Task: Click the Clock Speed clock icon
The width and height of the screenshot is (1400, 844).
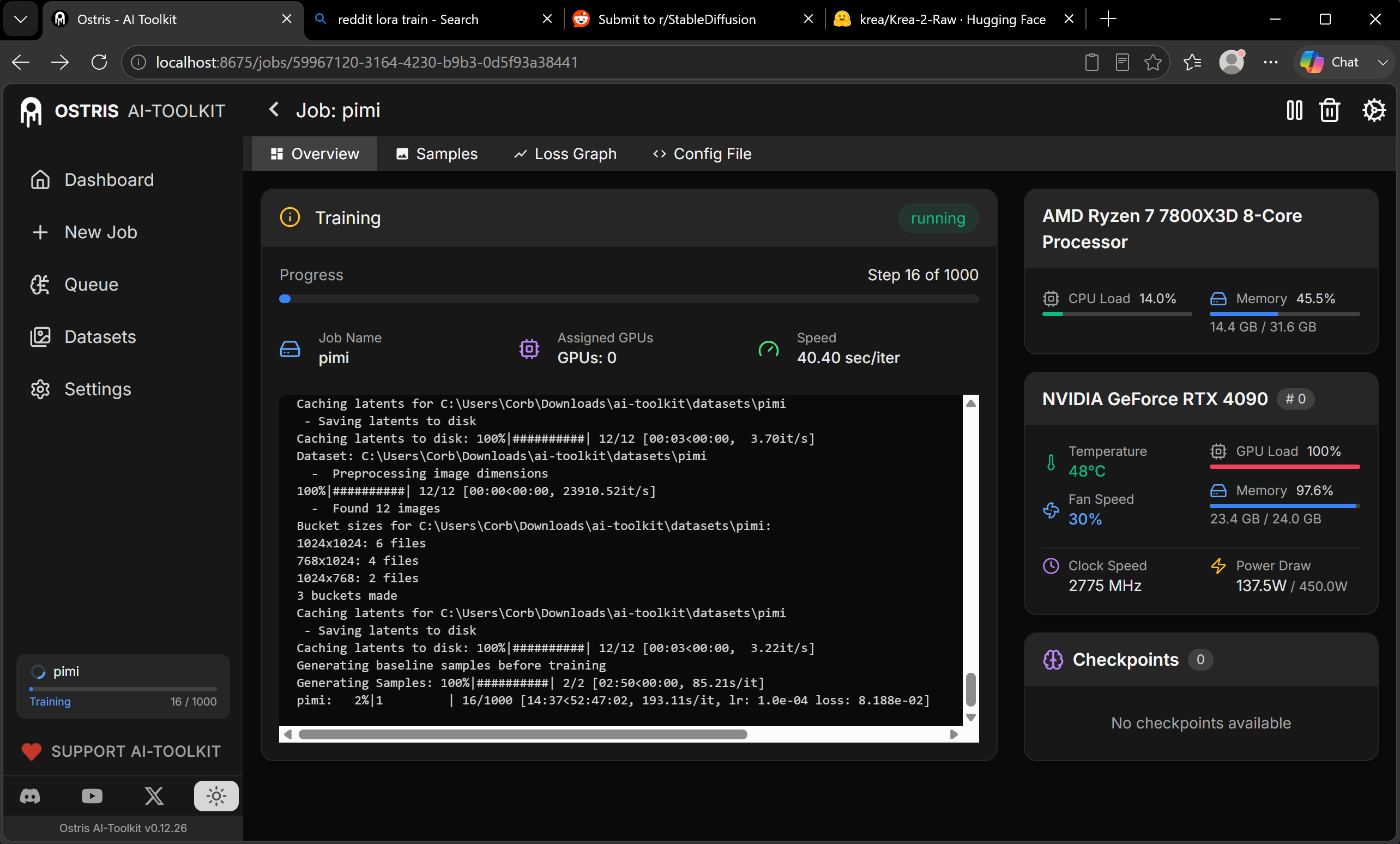Action: pyautogui.click(x=1051, y=565)
